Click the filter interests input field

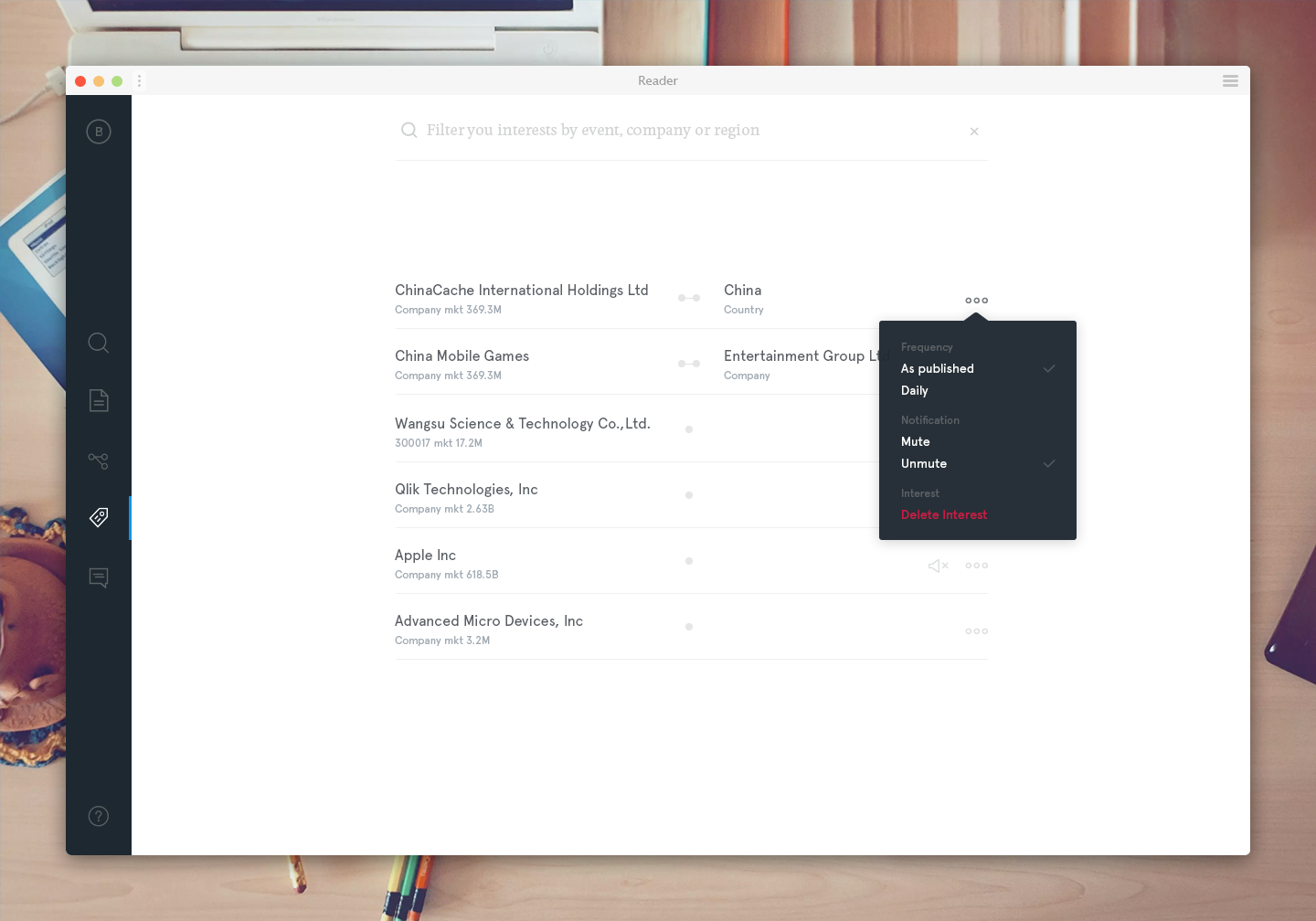(x=691, y=131)
